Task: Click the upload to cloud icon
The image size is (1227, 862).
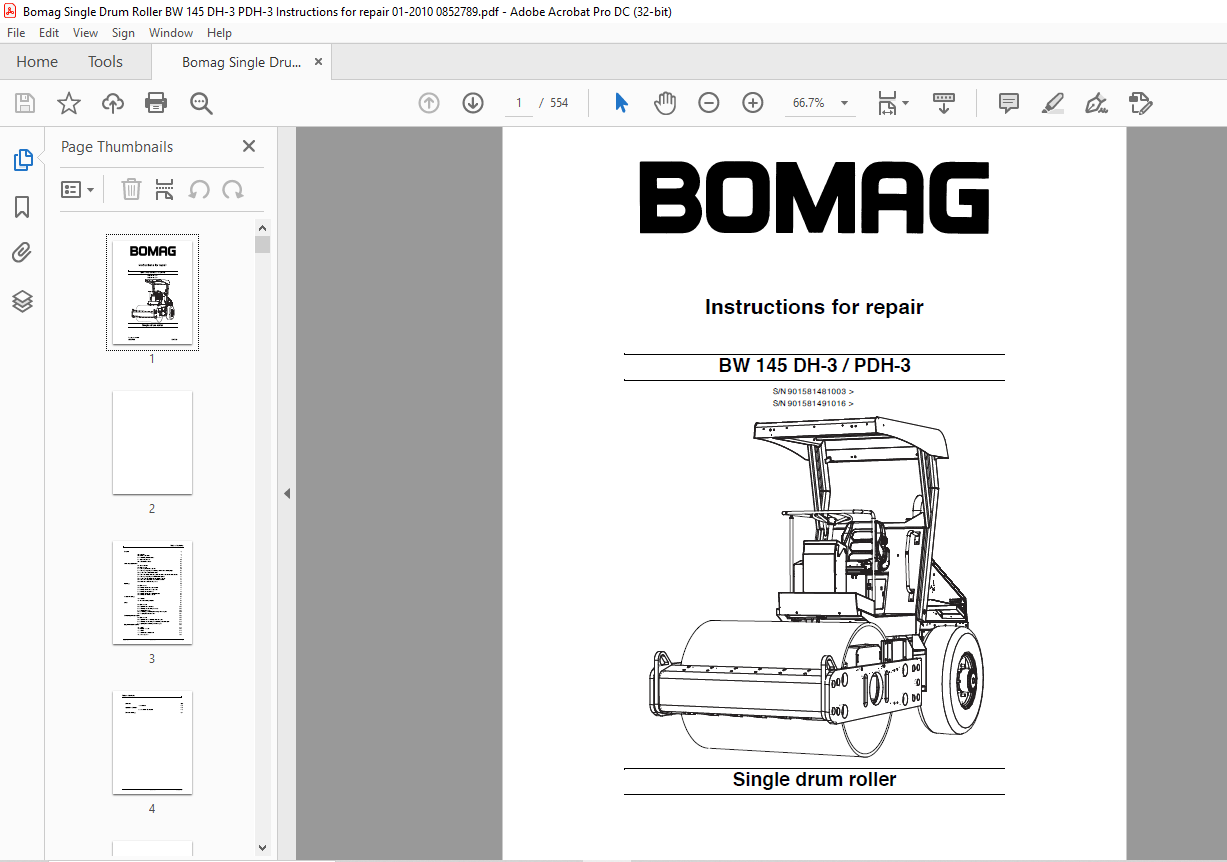Action: 113,103
